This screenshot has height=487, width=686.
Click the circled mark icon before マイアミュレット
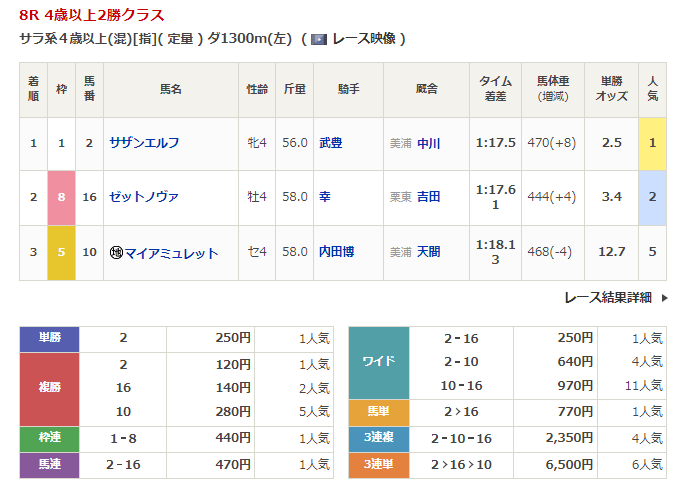[116, 253]
